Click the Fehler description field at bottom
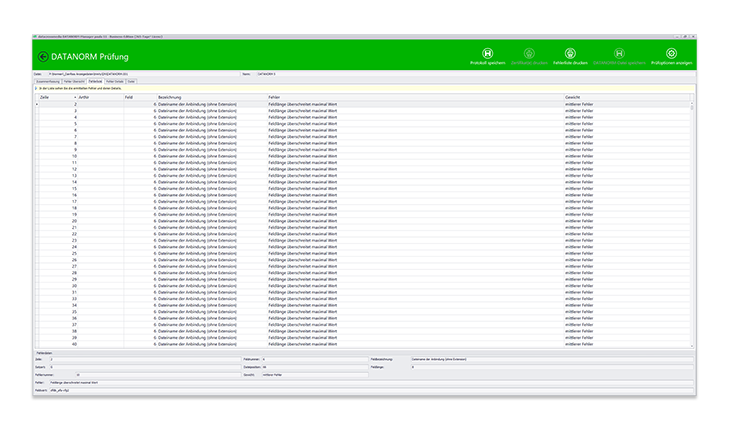Viewport: 729px width, 430px height. [x=371, y=383]
